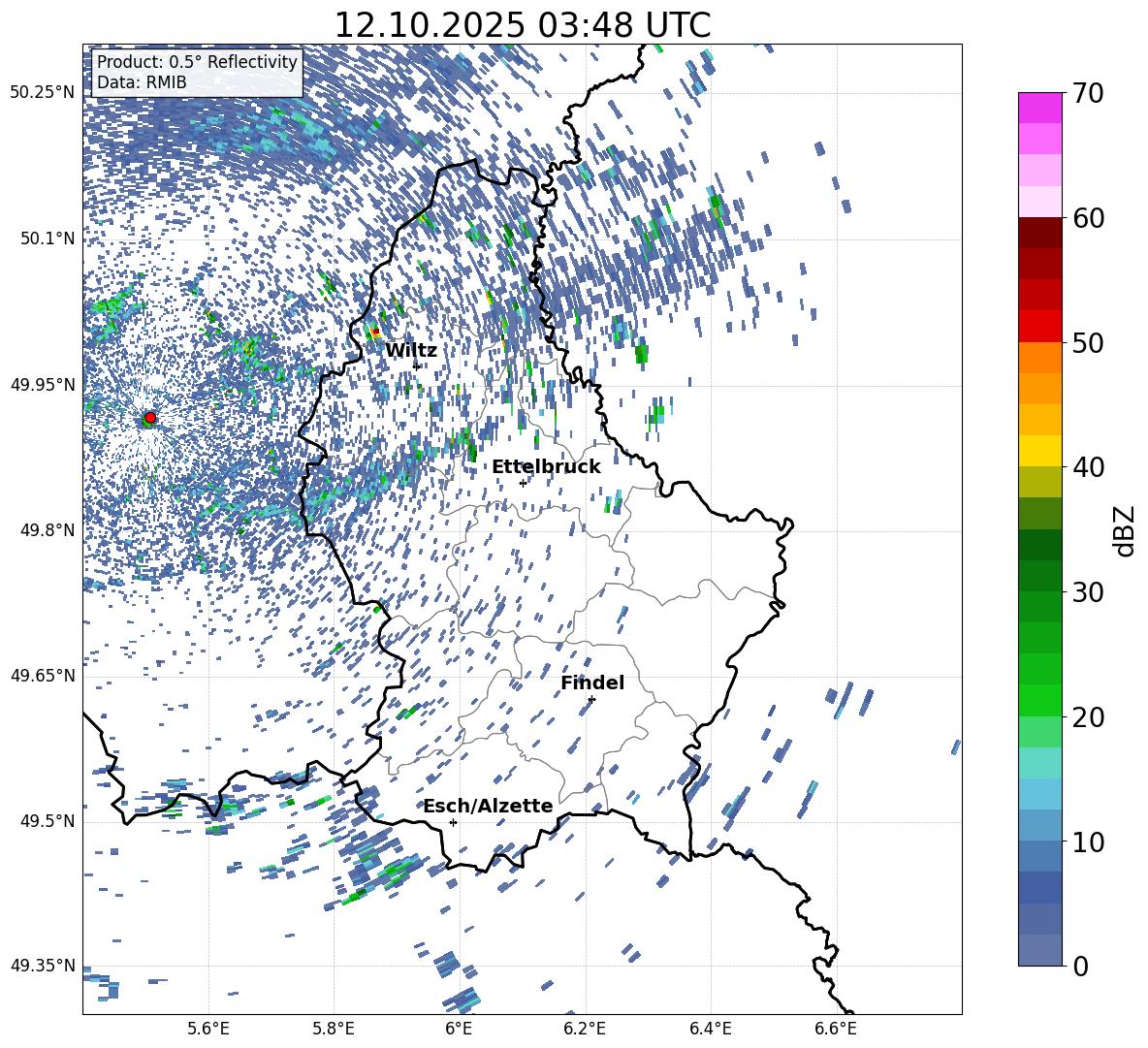
Task: Click longitude label 5.8°E
Action: coord(334,1029)
